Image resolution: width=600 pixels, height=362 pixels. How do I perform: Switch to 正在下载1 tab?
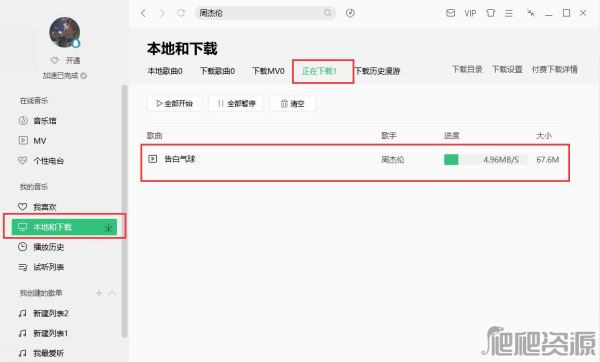[x=319, y=71]
